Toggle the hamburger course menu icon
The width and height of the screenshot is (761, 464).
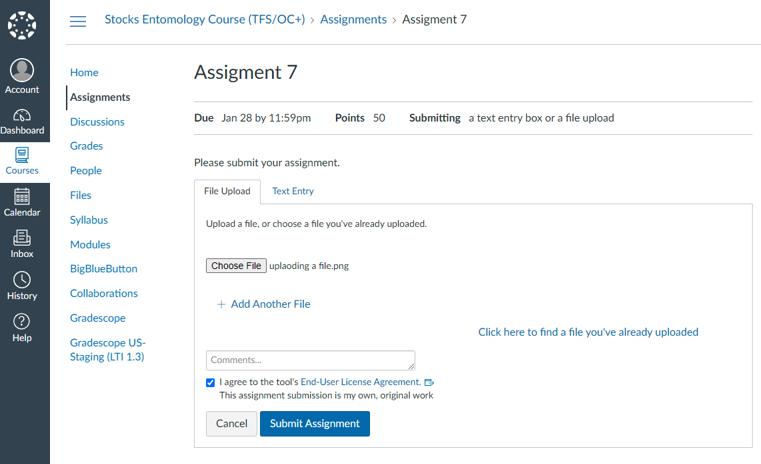tap(78, 21)
